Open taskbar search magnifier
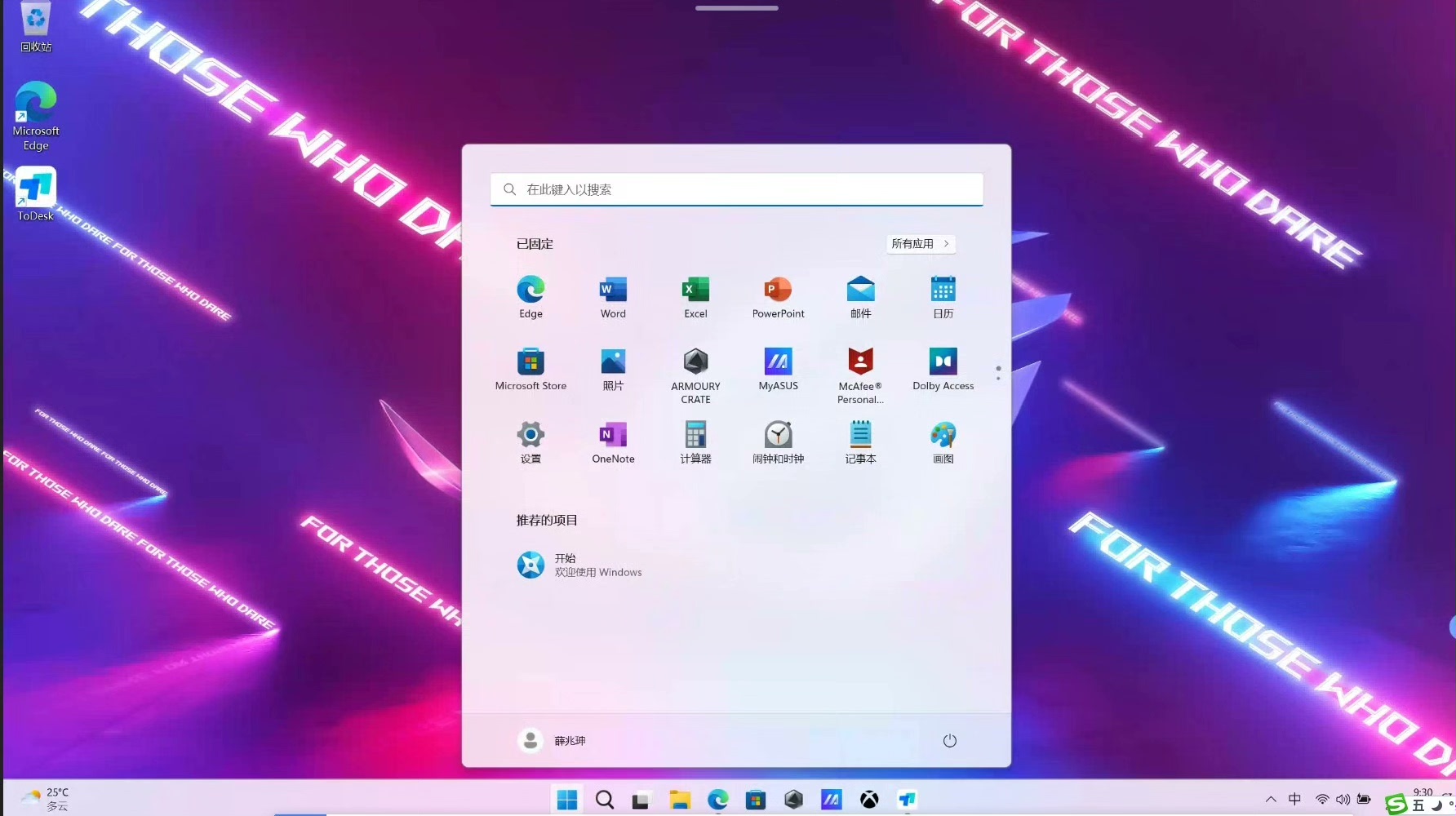 tap(605, 800)
